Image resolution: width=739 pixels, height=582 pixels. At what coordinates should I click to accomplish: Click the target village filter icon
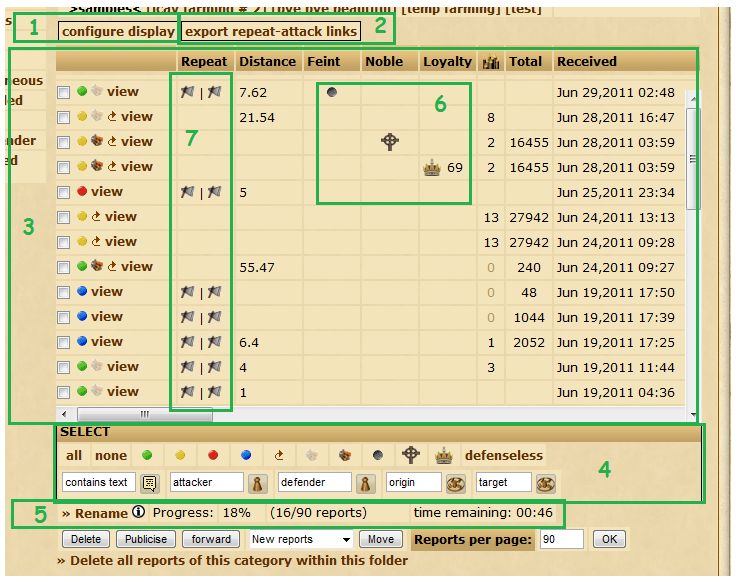click(545, 483)
